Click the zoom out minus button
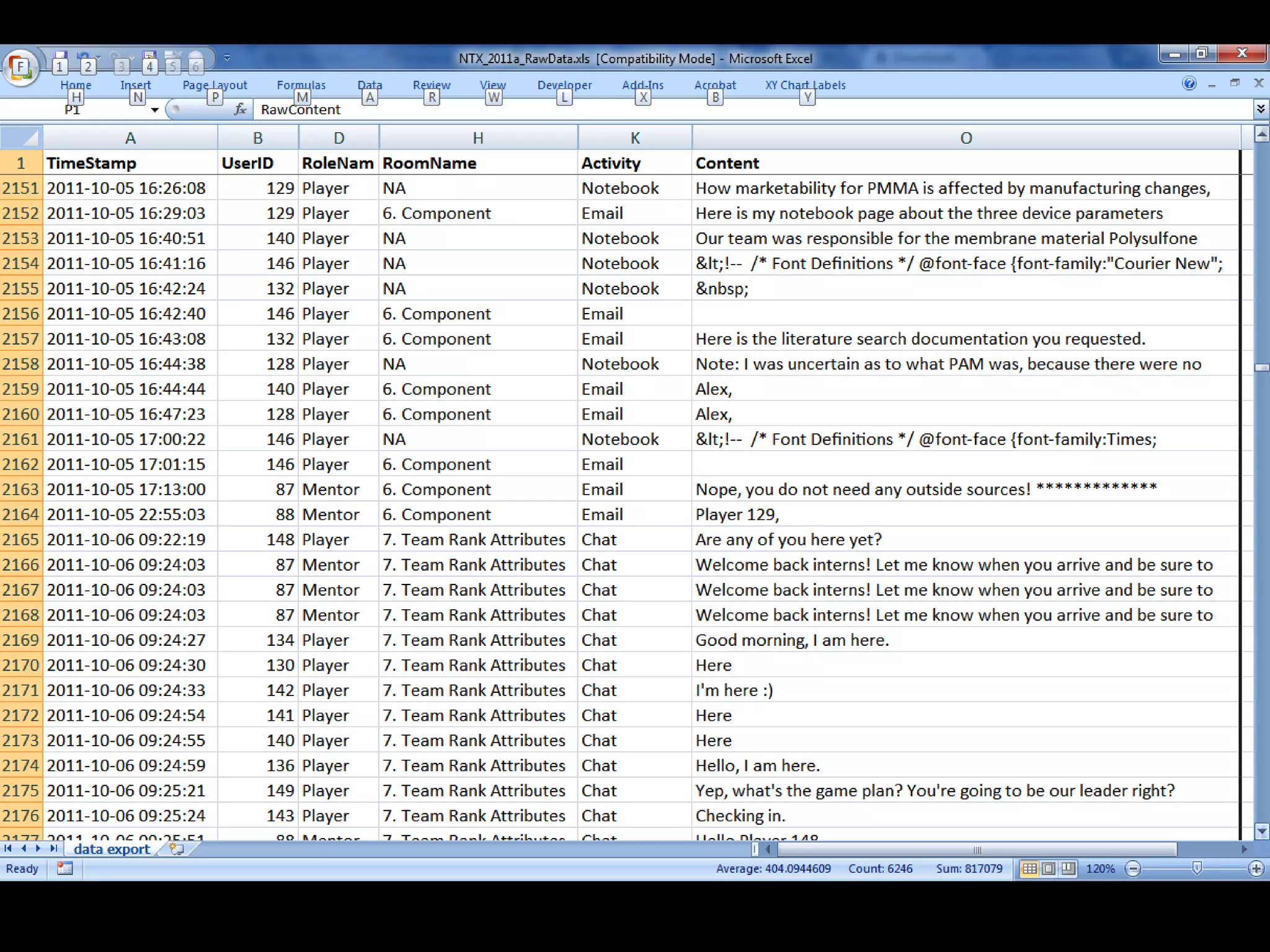Image resolution: width=1270 pixels, height=952 pixels. (1133, 869)
